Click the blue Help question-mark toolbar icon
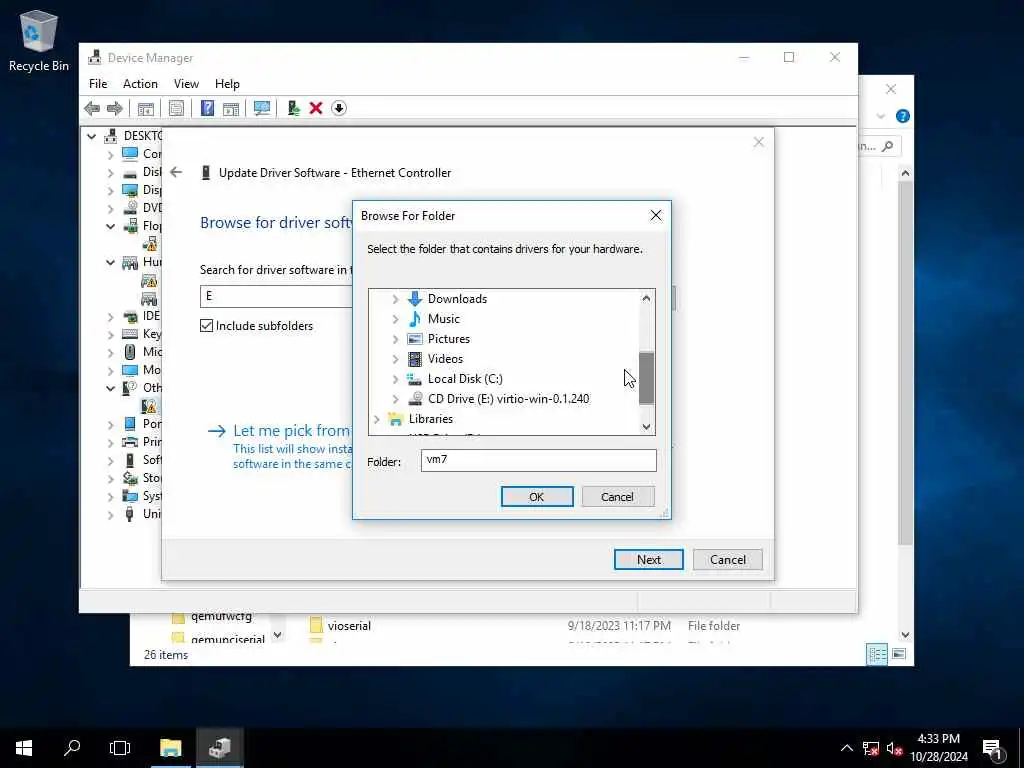This screenshot has width=1024, height=768. 207,108
